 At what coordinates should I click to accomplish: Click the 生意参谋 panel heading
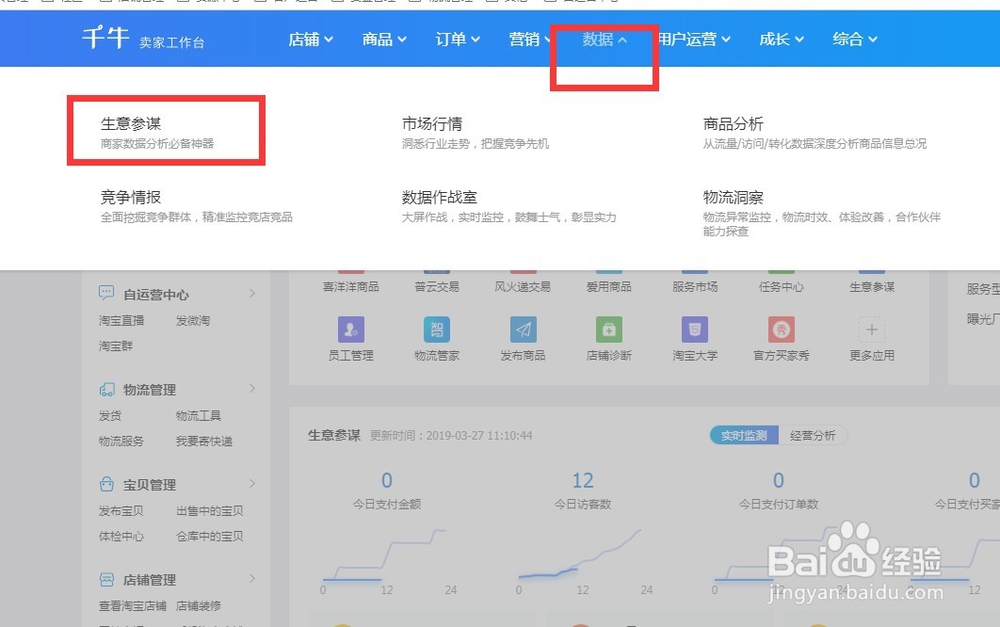click(x=334, y=435)
